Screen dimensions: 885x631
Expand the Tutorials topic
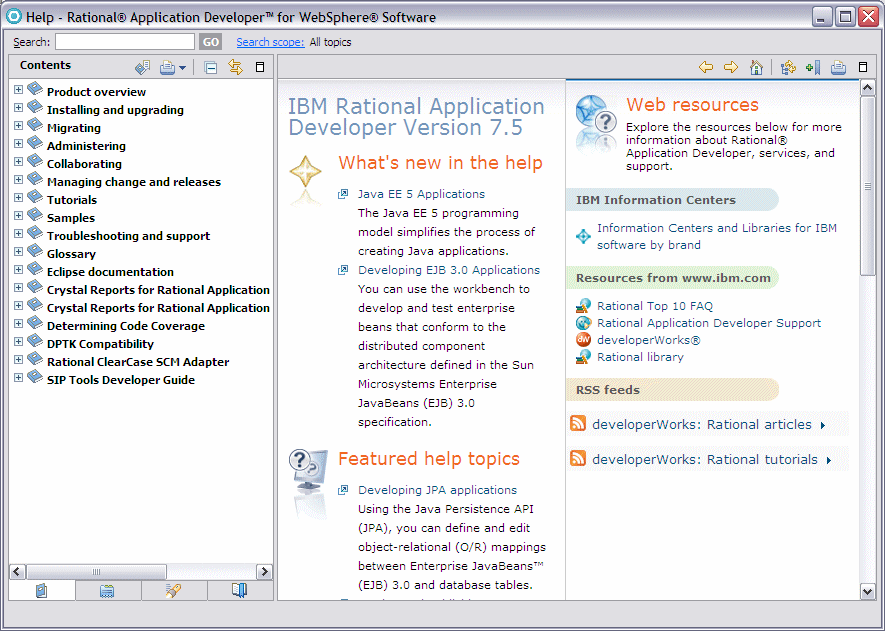(18, 198)
